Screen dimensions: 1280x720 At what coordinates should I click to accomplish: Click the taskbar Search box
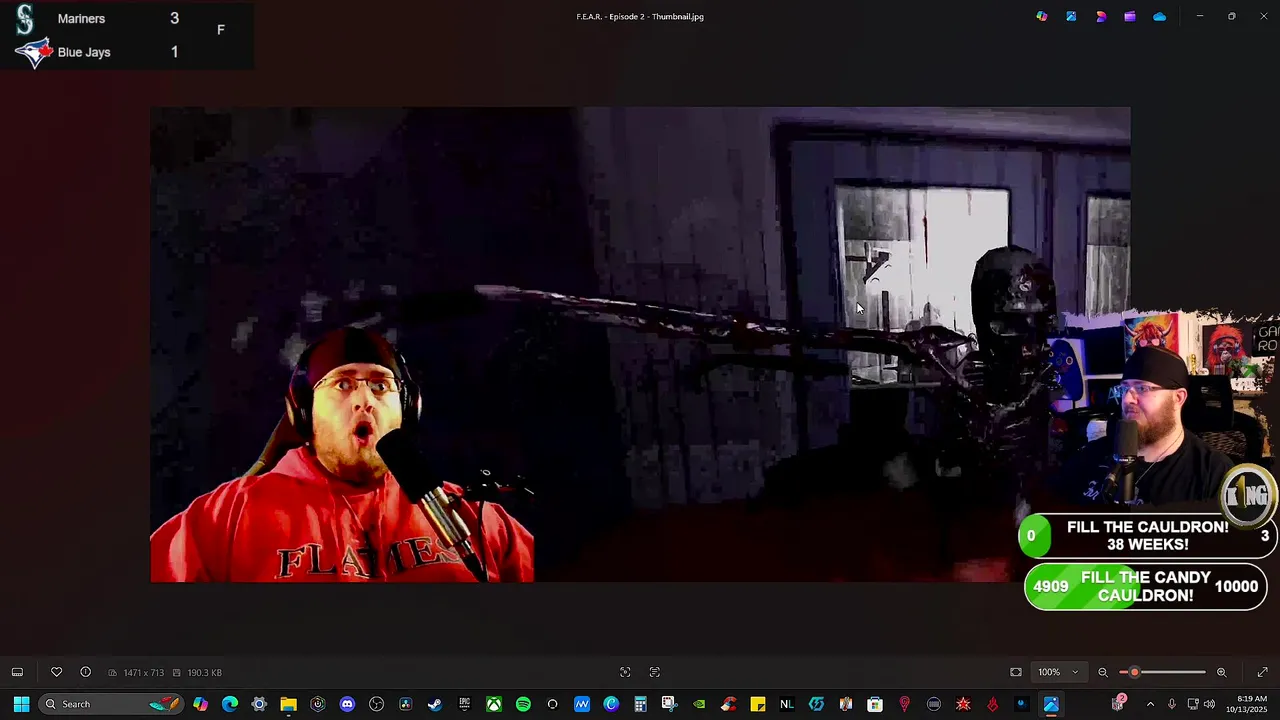(112, 704)
